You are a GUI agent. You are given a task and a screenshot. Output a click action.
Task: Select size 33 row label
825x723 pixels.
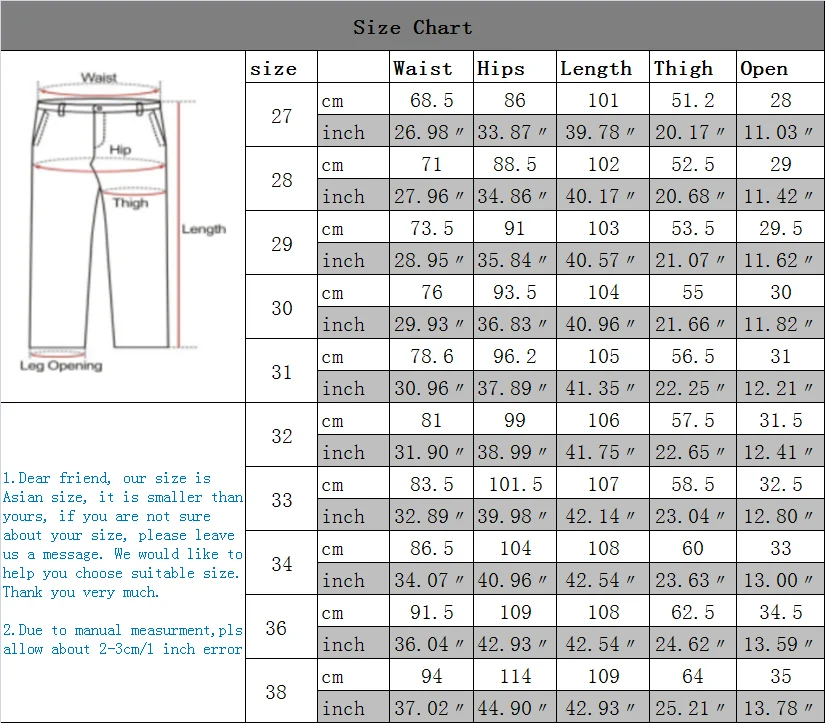281,500
